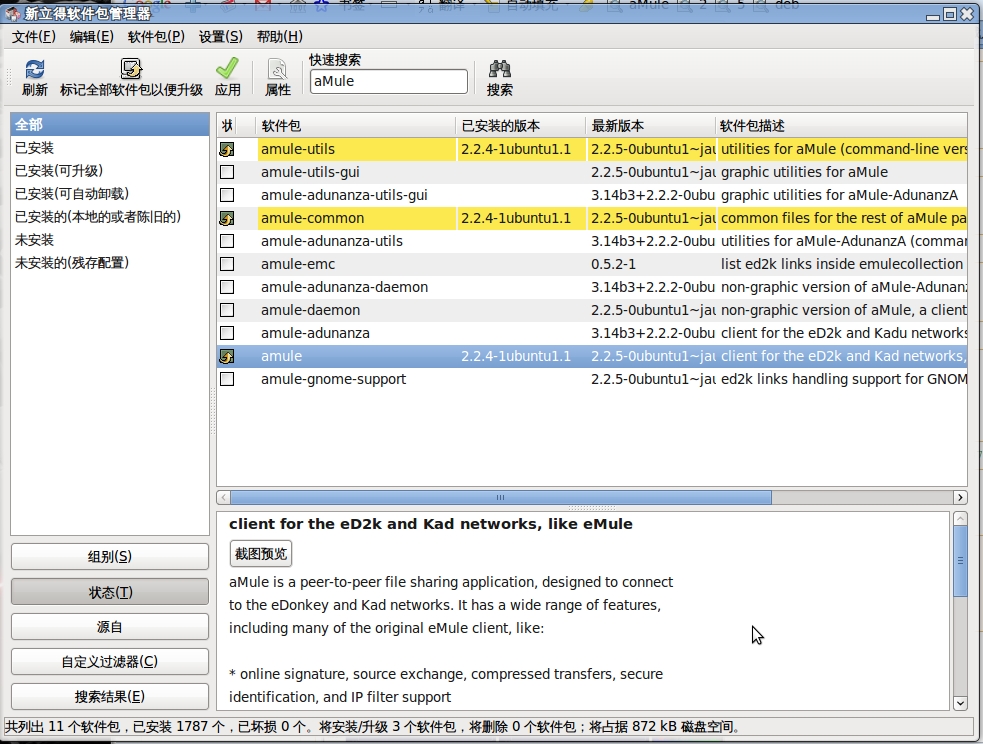983x744 pixels.
Task: Click the 截图预览 screenshot button
Action: (x=261, y=553)
